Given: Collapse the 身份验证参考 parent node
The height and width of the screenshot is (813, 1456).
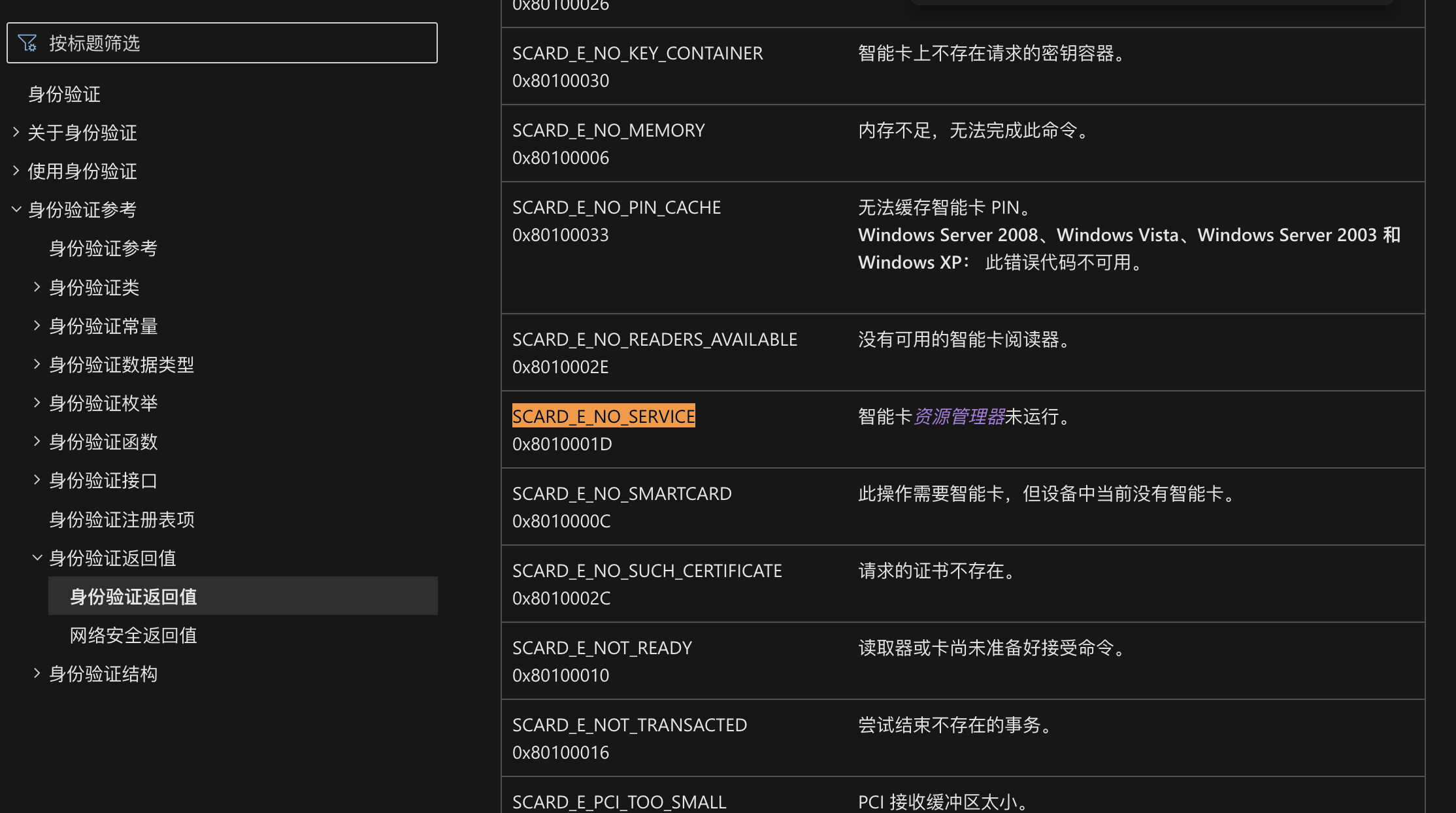Looking at the screenshot, I should point(16,210).
